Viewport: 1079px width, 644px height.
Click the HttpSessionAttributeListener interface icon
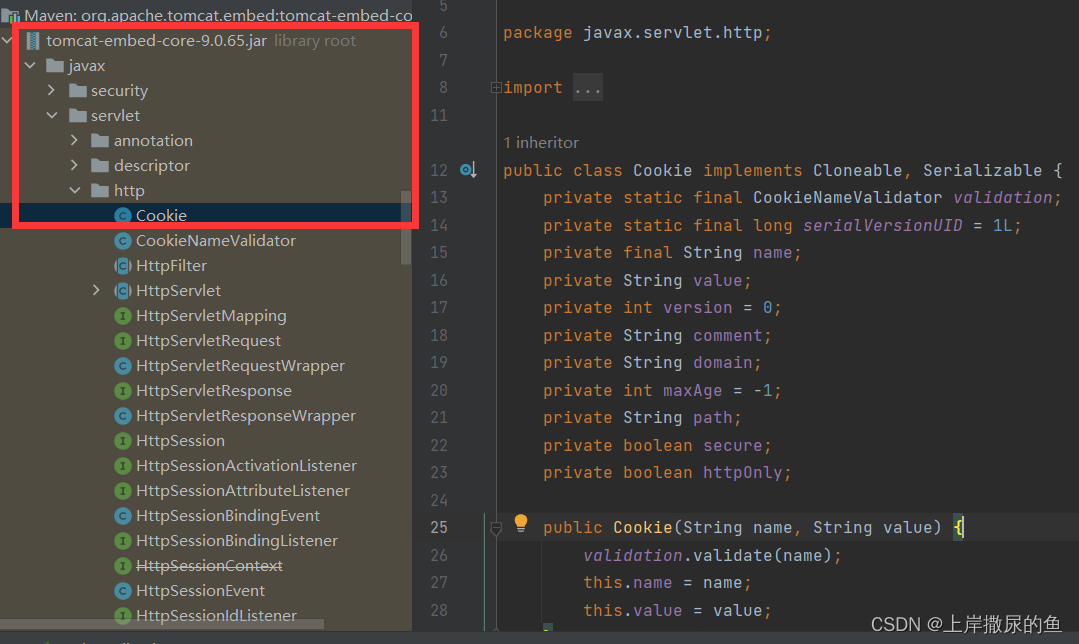(122, 491)
